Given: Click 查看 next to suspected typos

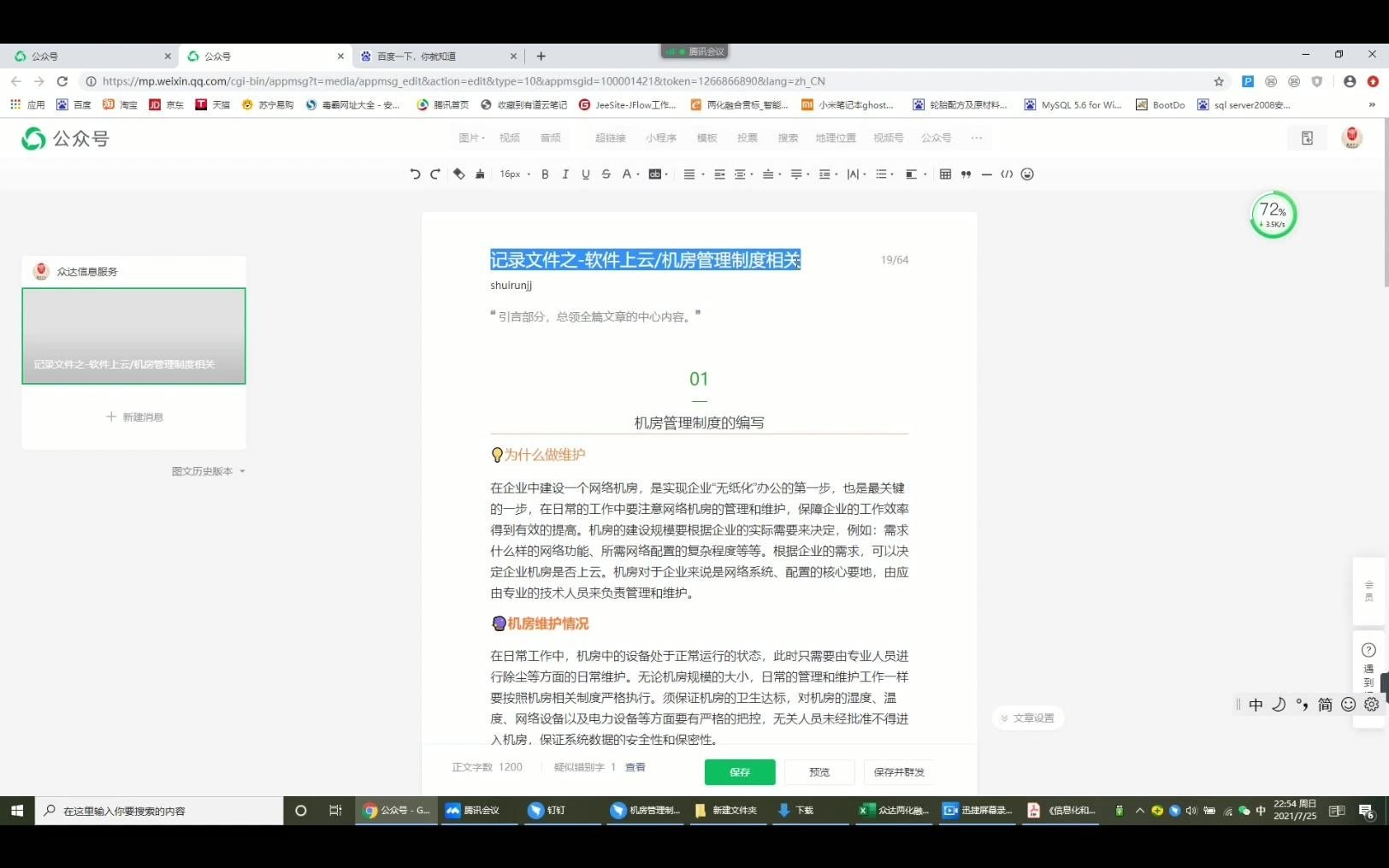Looking at the screenshot, I should pyautogui.click(x=635, y=767).
